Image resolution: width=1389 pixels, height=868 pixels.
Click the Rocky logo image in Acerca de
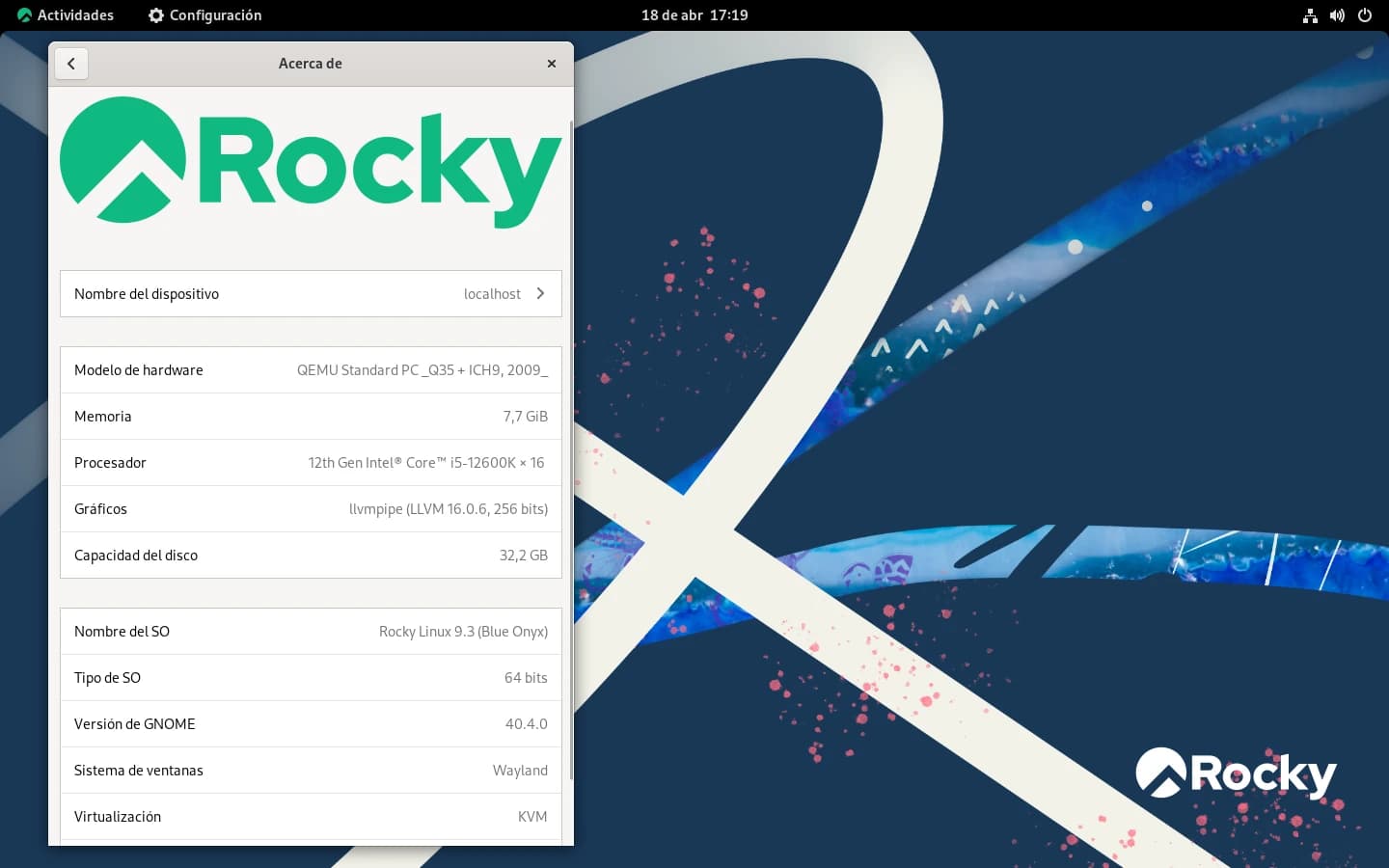click(x=311, y=161)
